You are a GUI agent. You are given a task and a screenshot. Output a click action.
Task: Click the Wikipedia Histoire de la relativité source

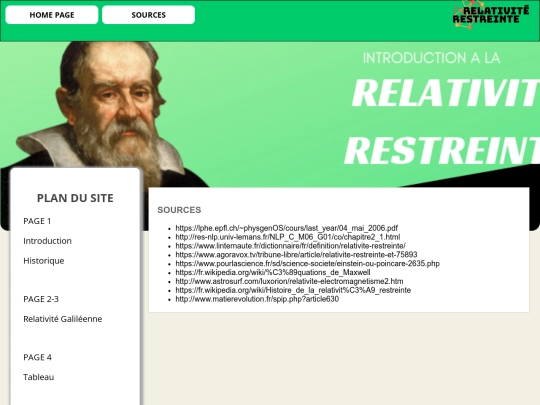(293, 290)
